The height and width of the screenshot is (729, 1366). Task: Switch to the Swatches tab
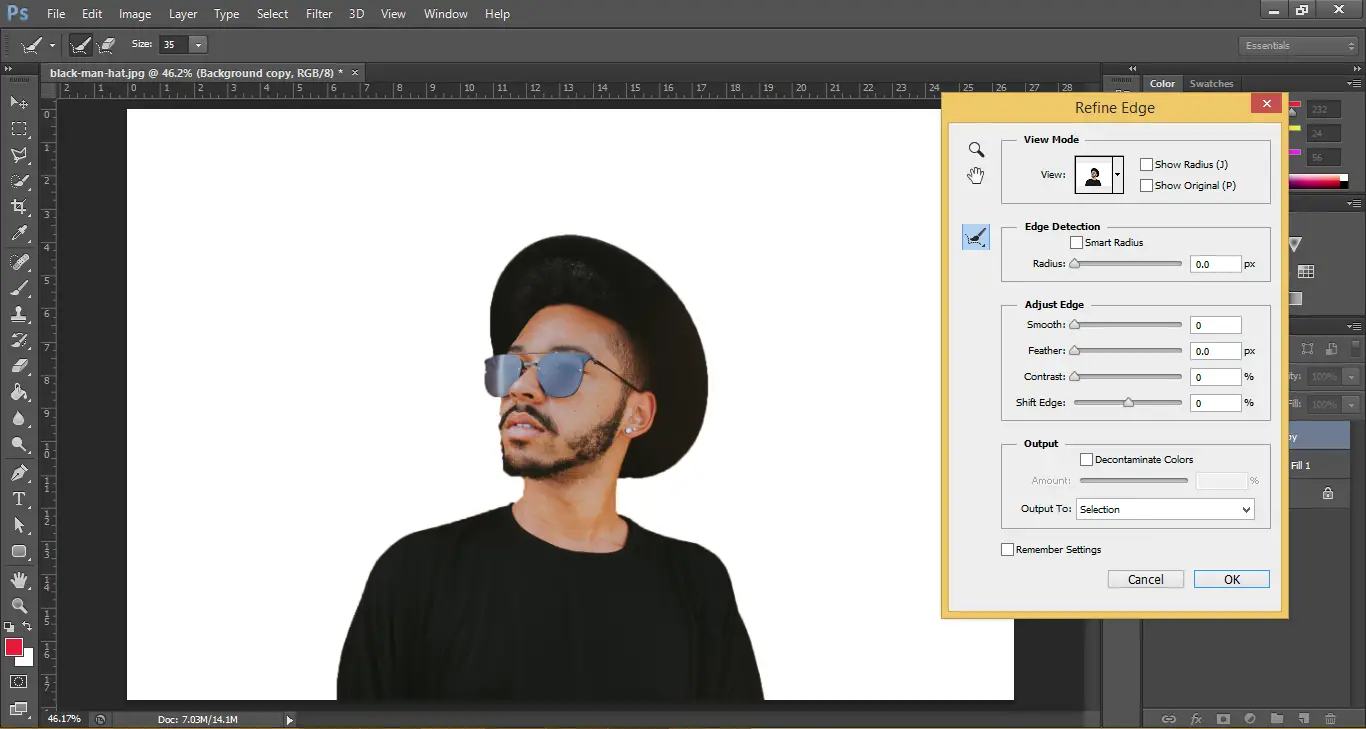(x=1211, y=84)
